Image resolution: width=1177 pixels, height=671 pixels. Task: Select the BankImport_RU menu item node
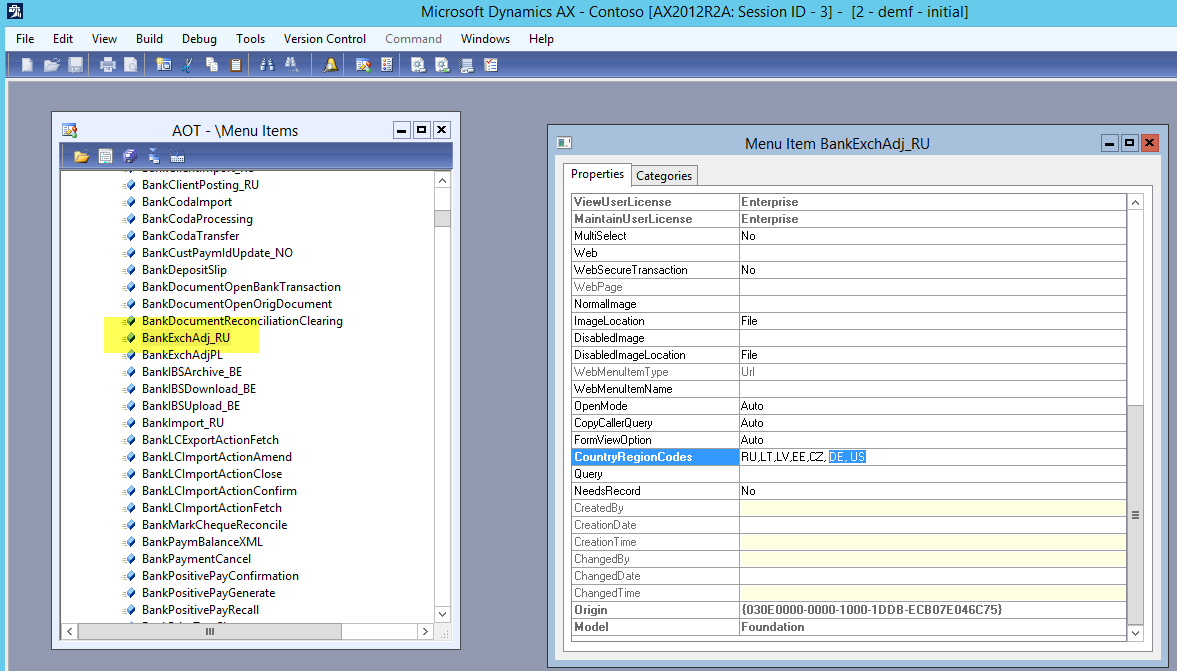pos(182,423)
